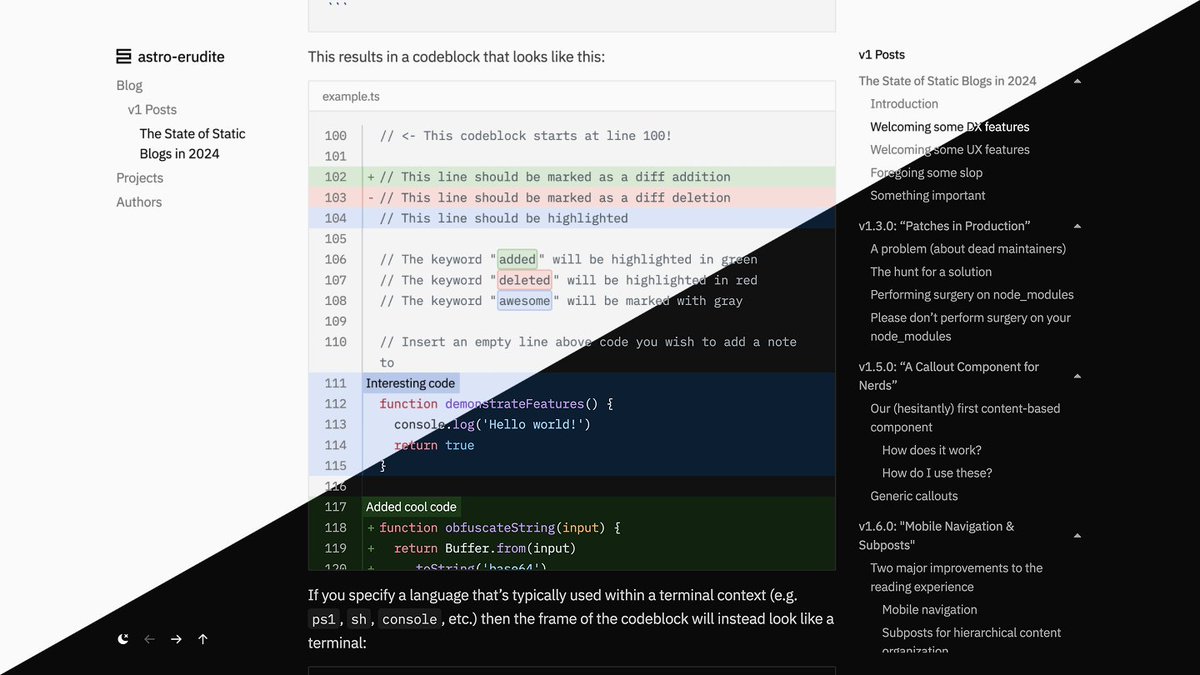Image resolution: width=1200 pixels, height=675 pixels.
Task: Jump to Welcoming some DX features
Action: tap(950, 127)
